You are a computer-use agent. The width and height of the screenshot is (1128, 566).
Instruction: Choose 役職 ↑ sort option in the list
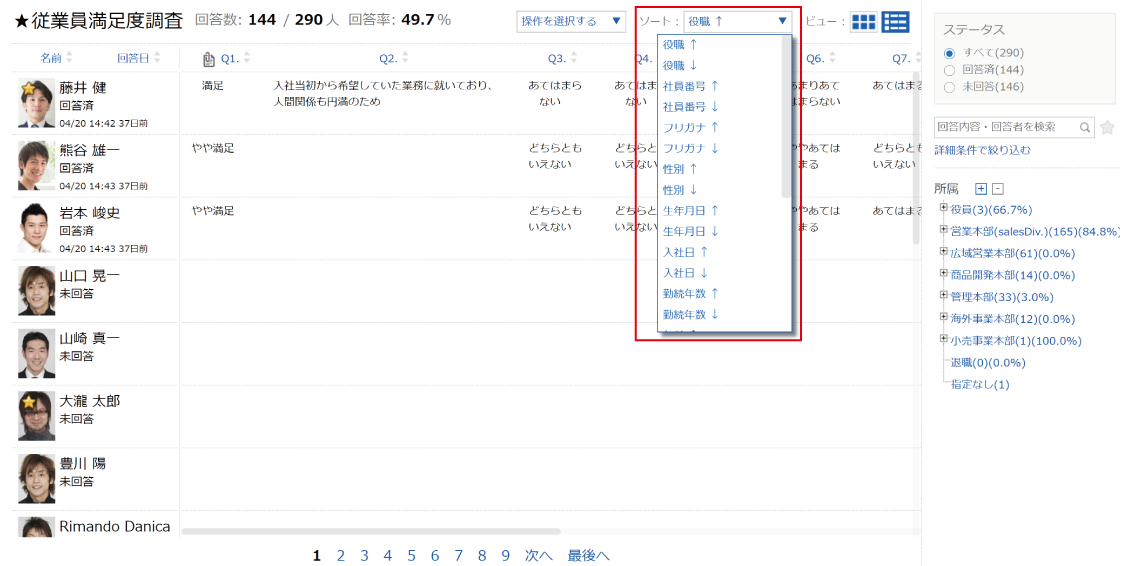tap(680, 45)
